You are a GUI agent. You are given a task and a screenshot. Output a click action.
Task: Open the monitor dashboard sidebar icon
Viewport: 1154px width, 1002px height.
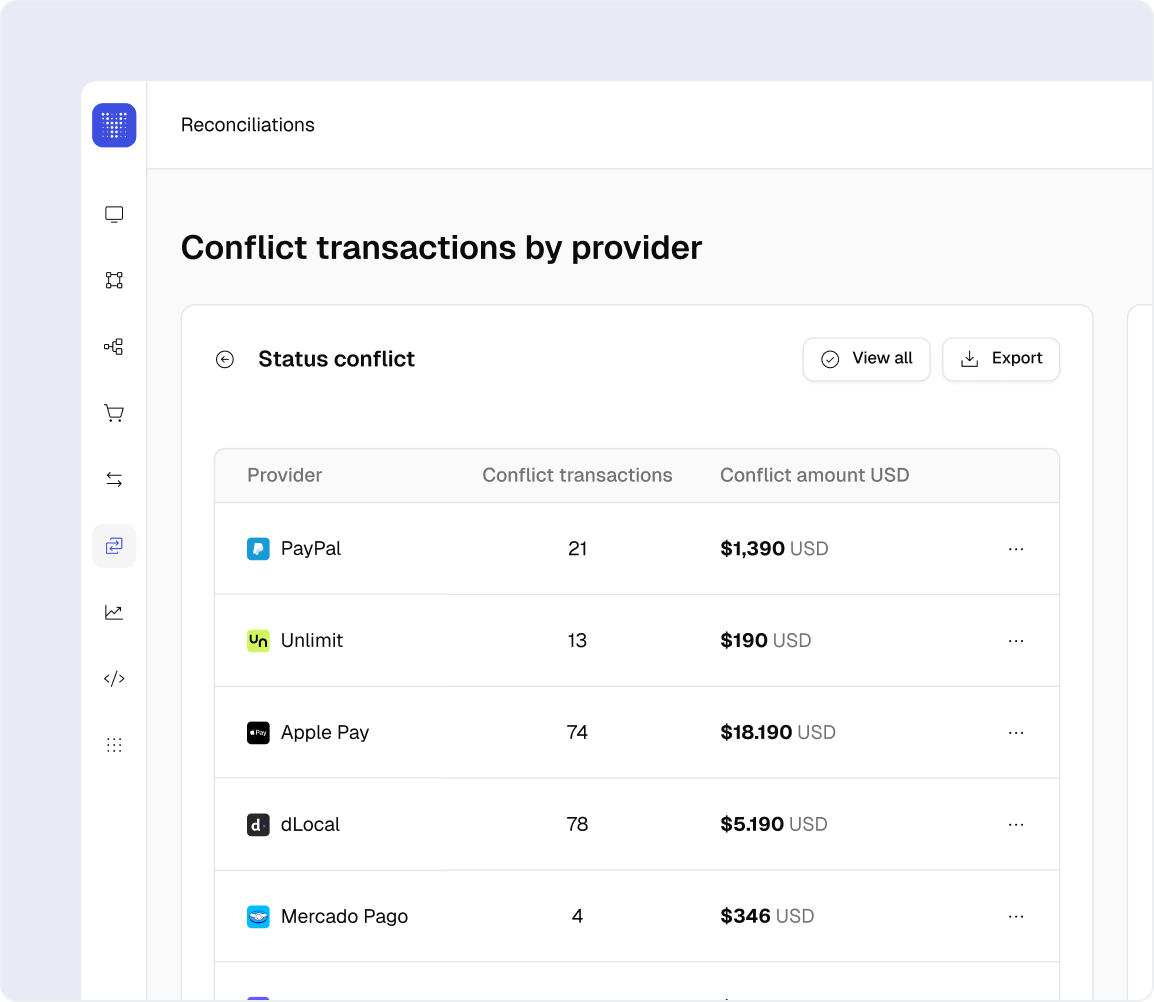pos(114,214)
